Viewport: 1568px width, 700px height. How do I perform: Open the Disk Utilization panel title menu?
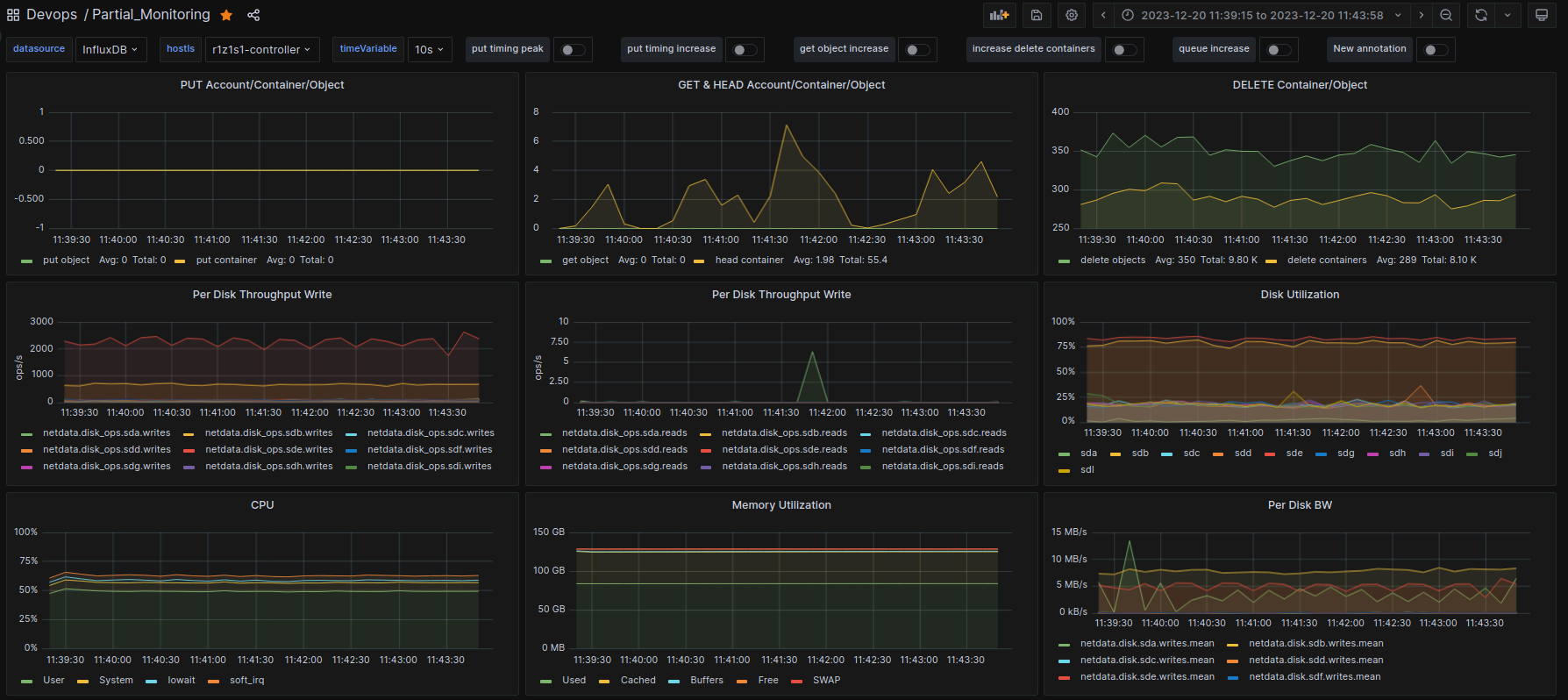click(x=1300, y=295)
